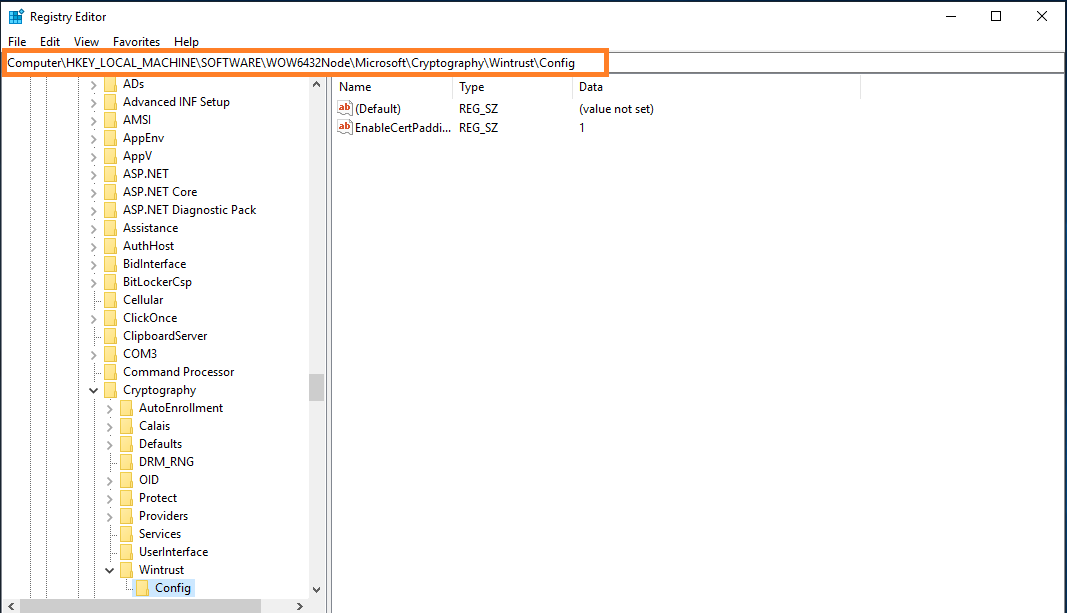1067x613 pixels.
Task: Click the BidInterface folder icon
Action: point(110,265)
